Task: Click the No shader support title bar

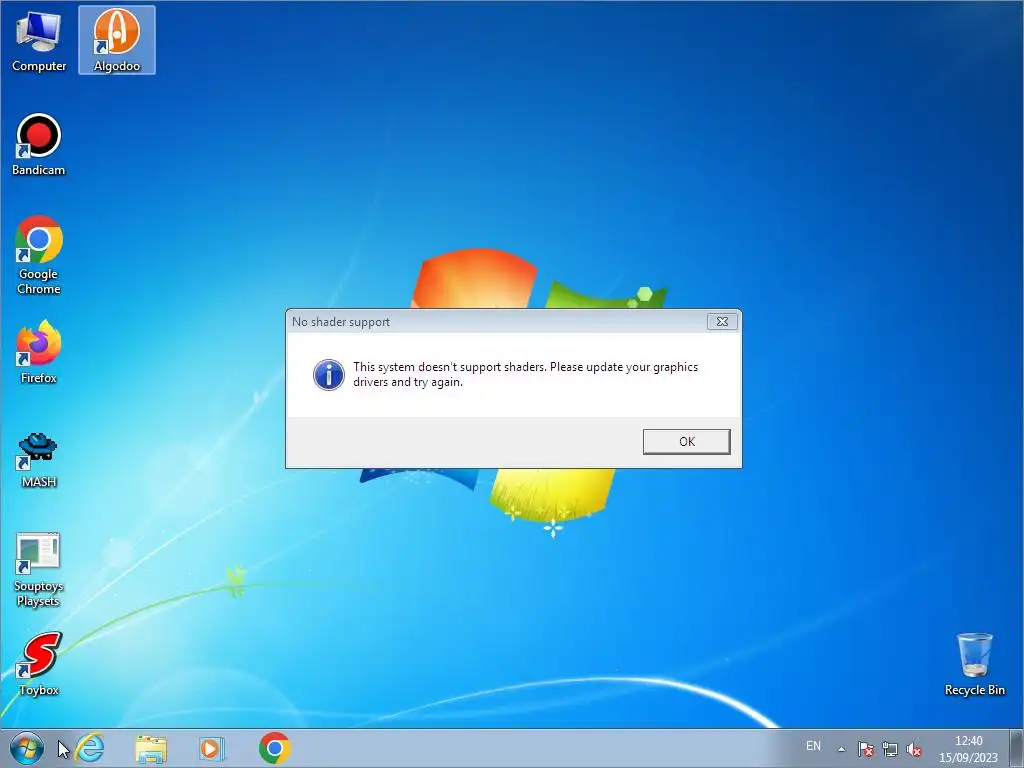Action: point(496,321)
